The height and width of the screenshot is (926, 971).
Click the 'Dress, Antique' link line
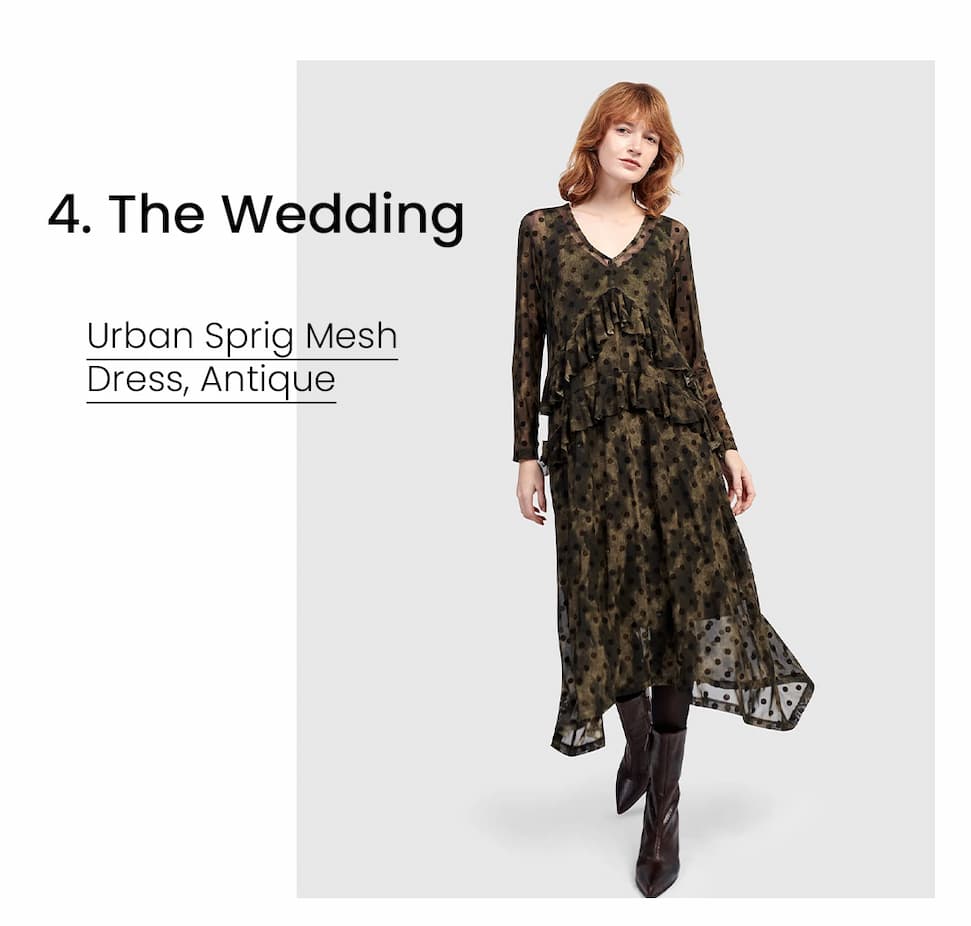(x=211, y=379)
